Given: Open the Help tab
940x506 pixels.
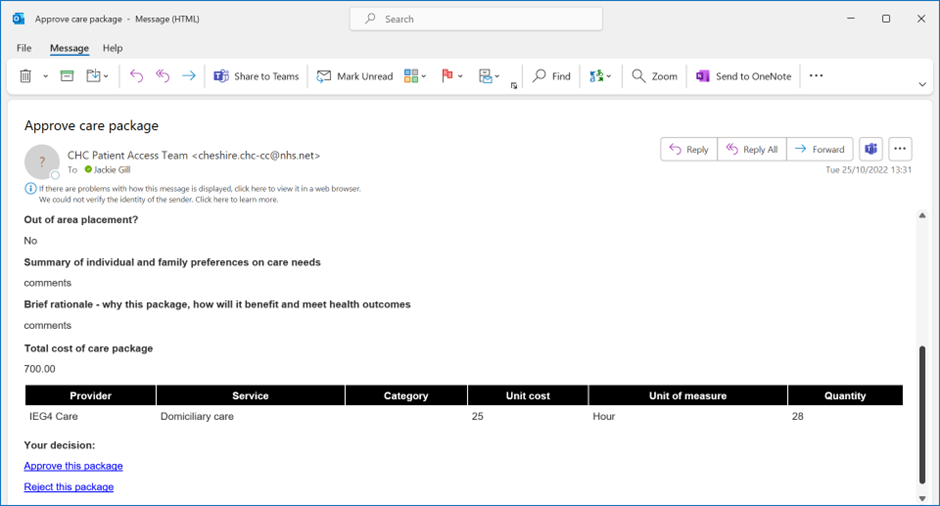Looking at the screenshot, I should pos(113,48).
